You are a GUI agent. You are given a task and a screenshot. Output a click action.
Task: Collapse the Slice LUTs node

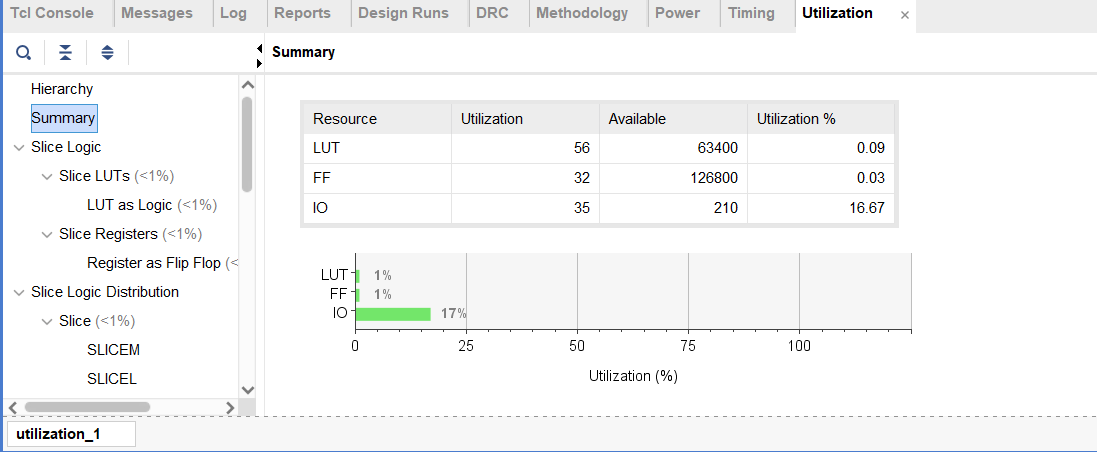pyautogui.click(x=47, y=177)
